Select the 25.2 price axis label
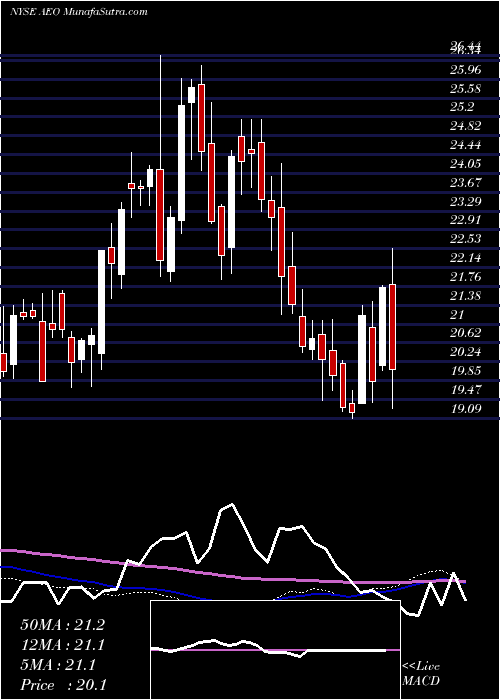The width and height of the screenshot is (500, 700). click(x=462, y=108)
